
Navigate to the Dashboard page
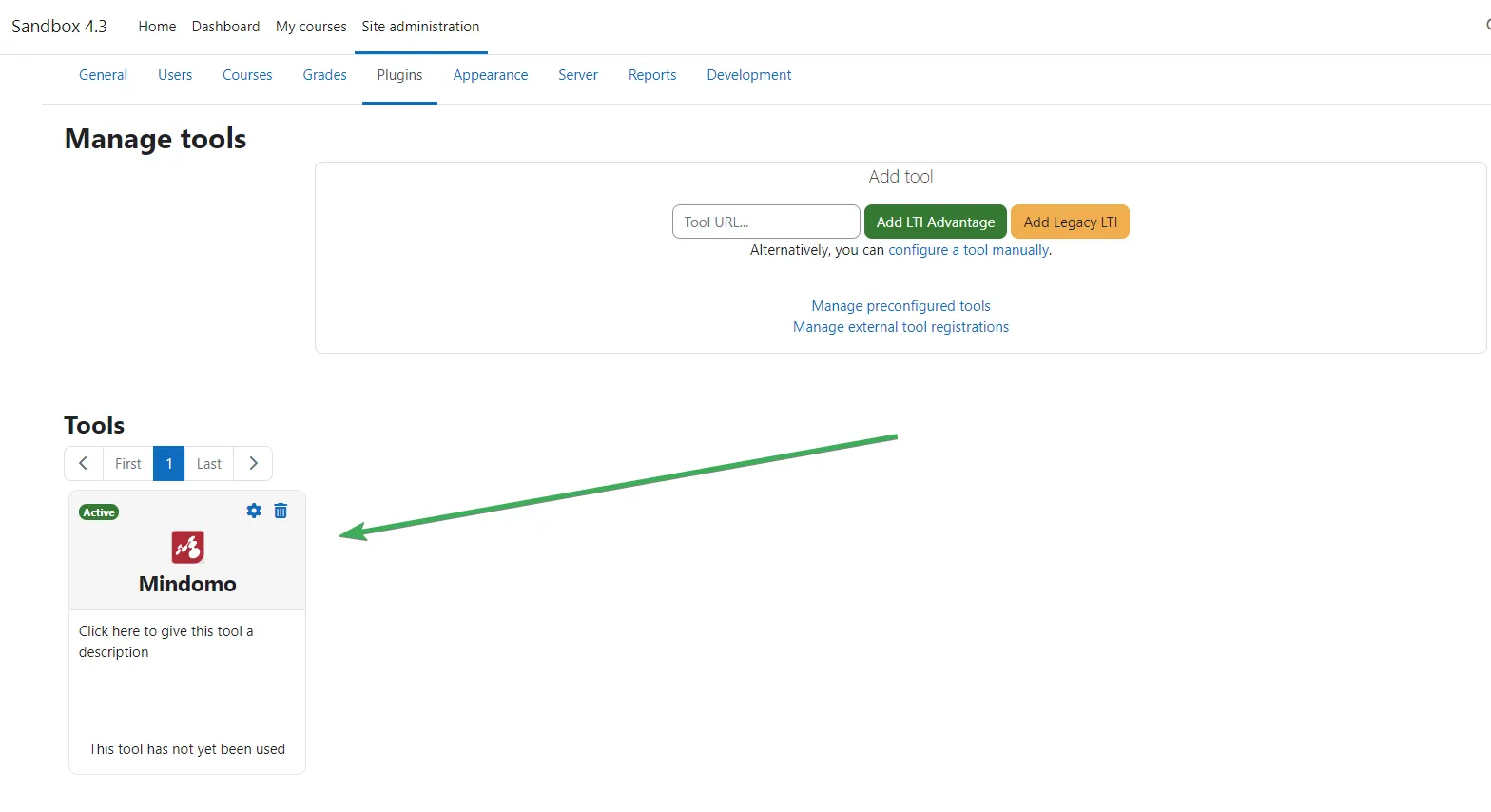[225, 27]
